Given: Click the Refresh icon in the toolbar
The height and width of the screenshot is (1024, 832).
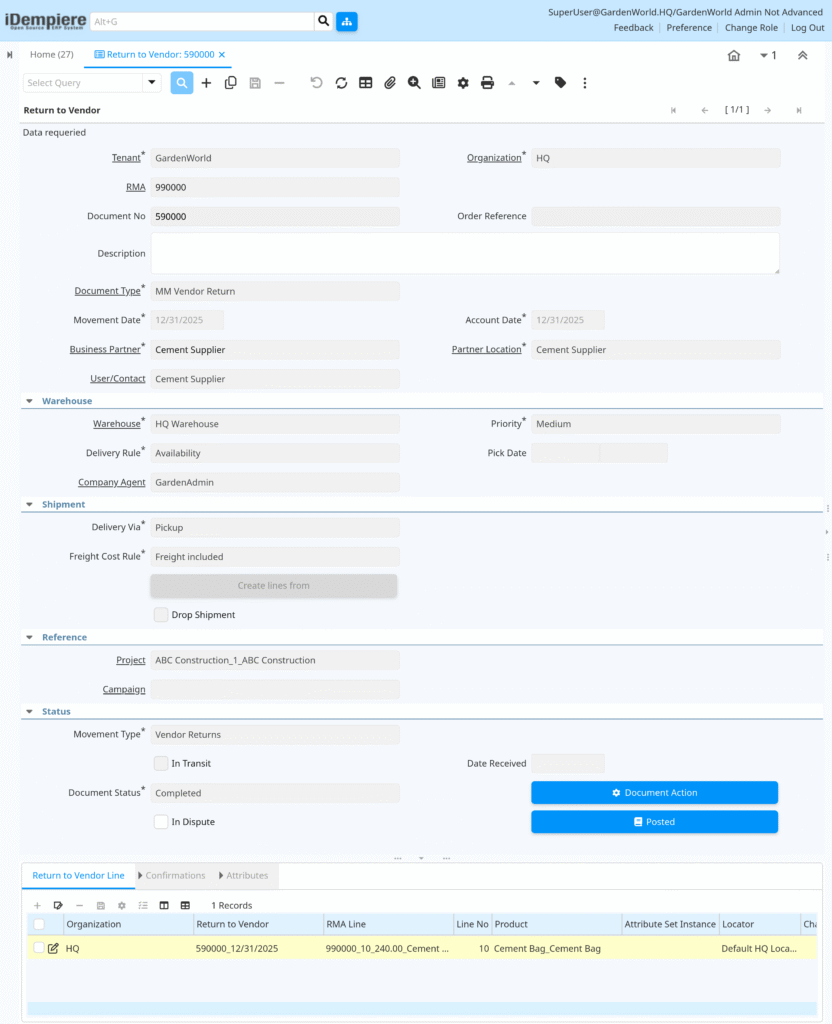Looking at the screenshot, I should (x=339, y=83).
